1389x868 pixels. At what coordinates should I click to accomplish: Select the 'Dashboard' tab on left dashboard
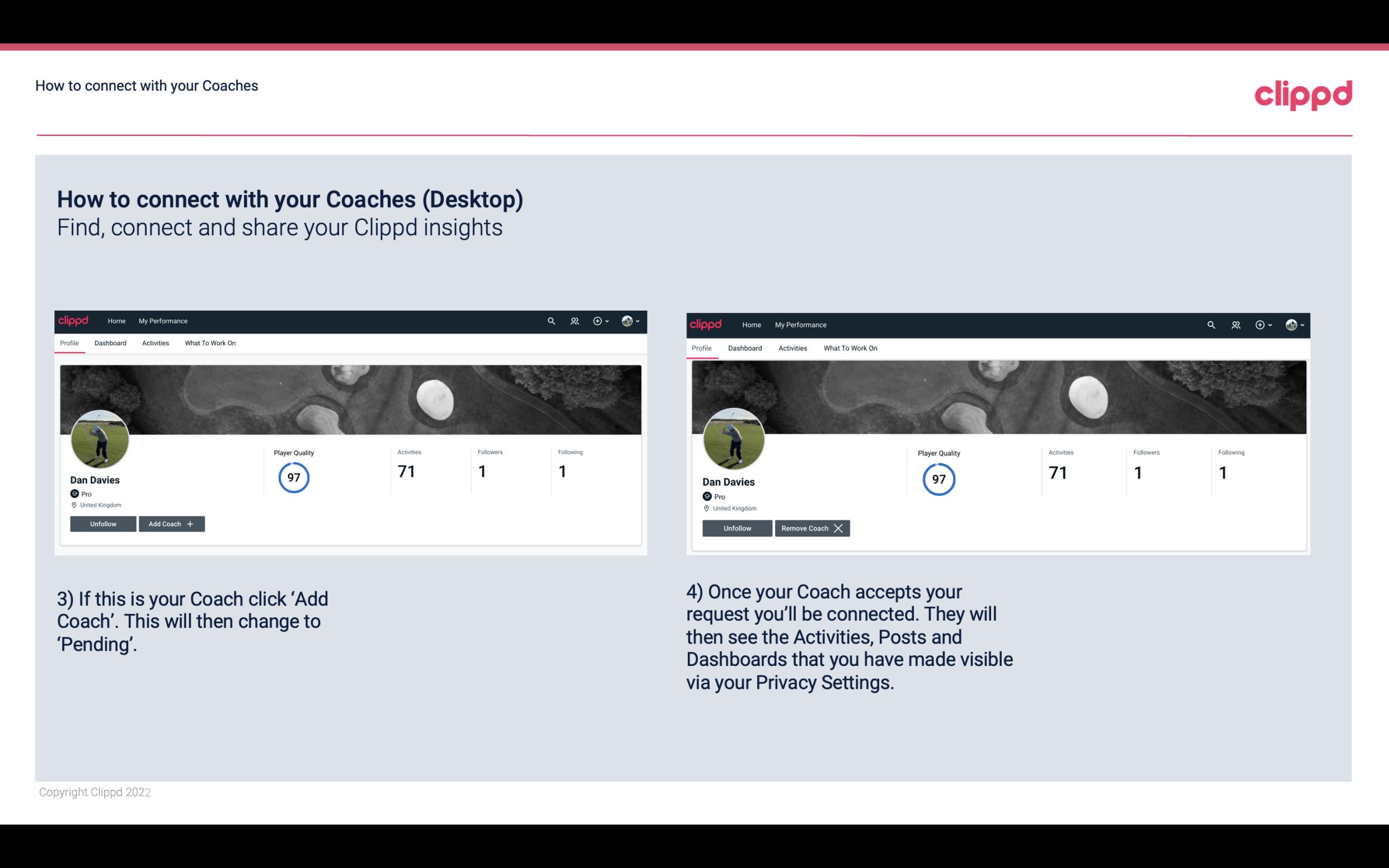click(x=110, y=343)
